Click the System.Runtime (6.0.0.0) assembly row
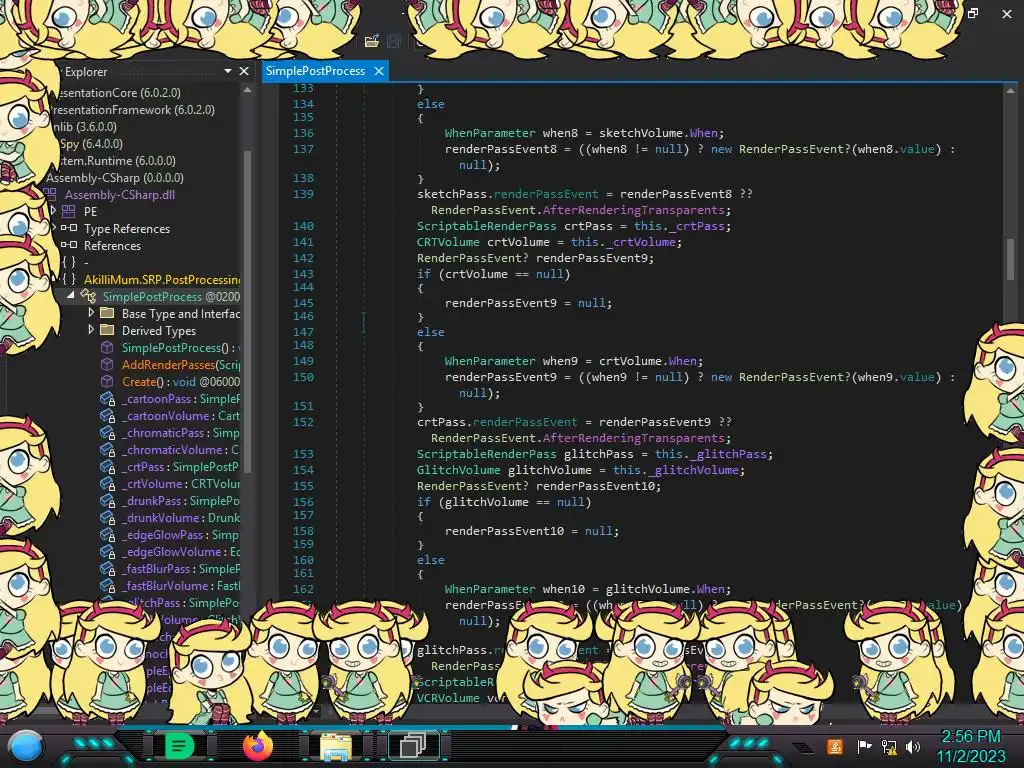The image size is (1024, 768). coord(118,160)
